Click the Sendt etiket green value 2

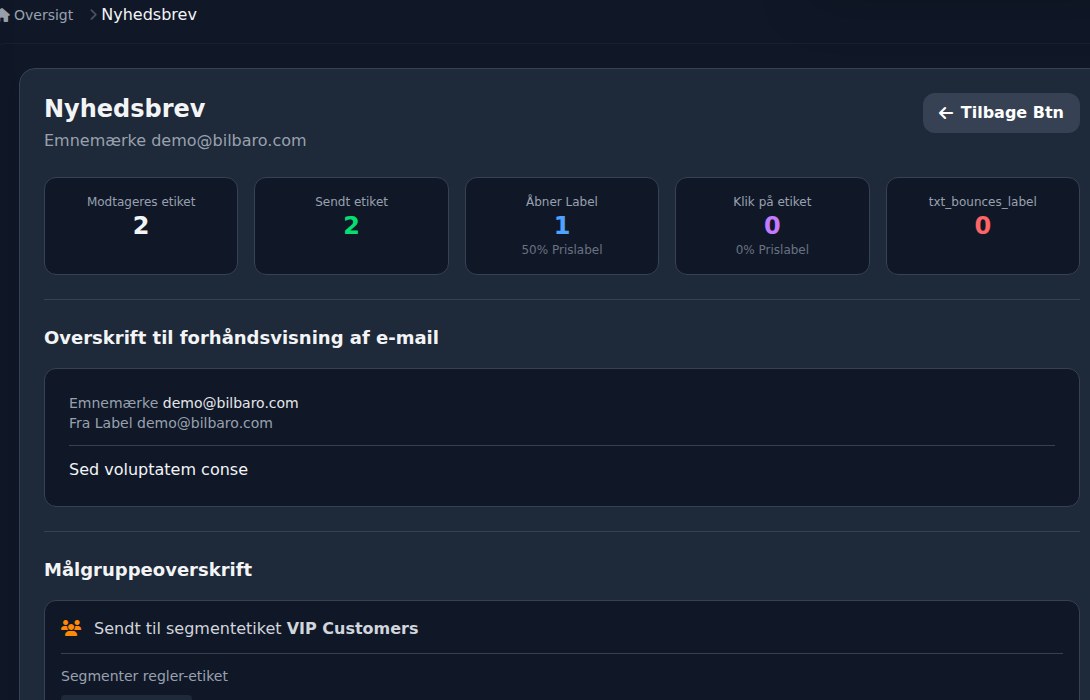(352, 225)
